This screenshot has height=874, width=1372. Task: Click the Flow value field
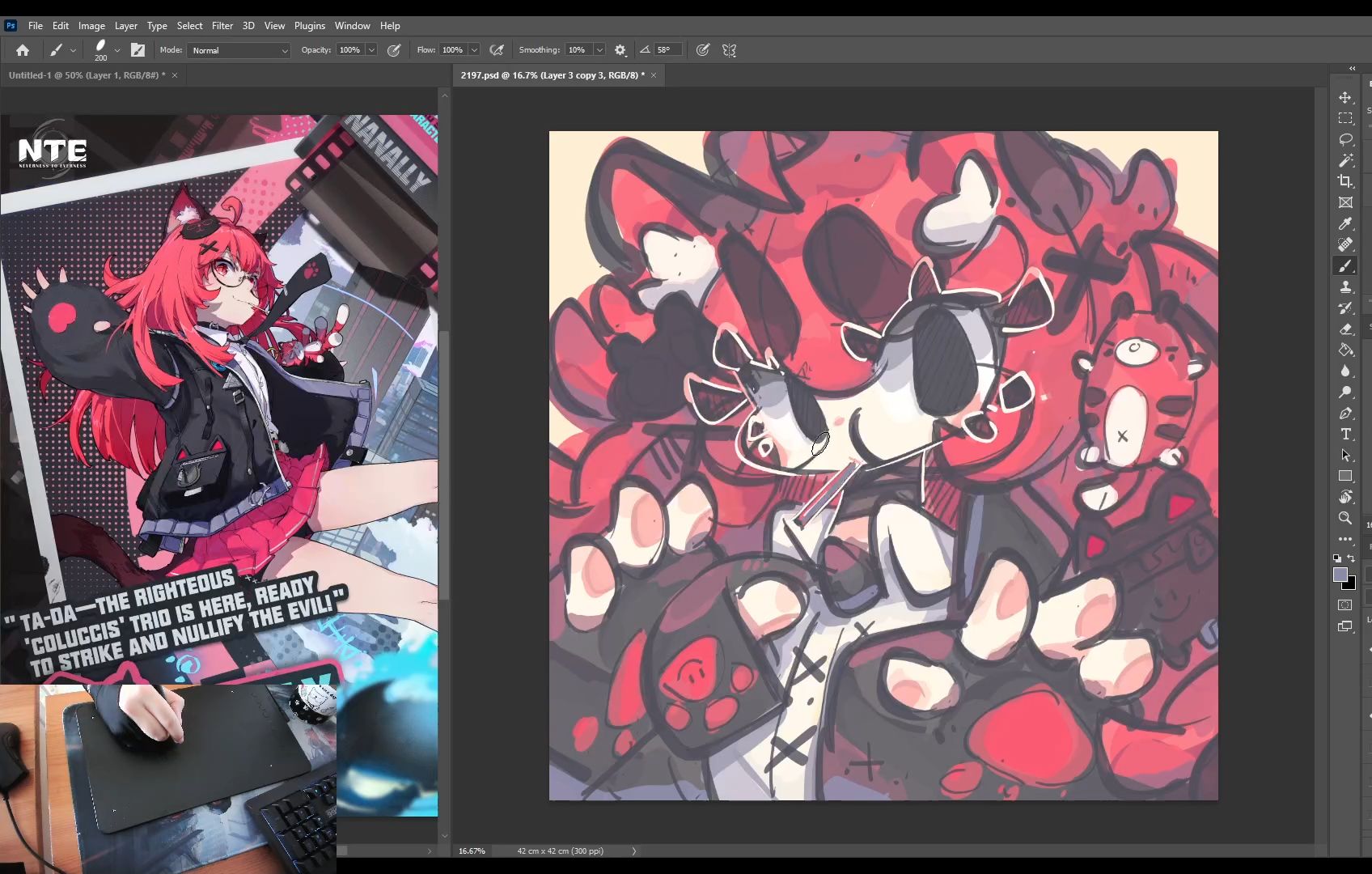[x=453, y=50]
